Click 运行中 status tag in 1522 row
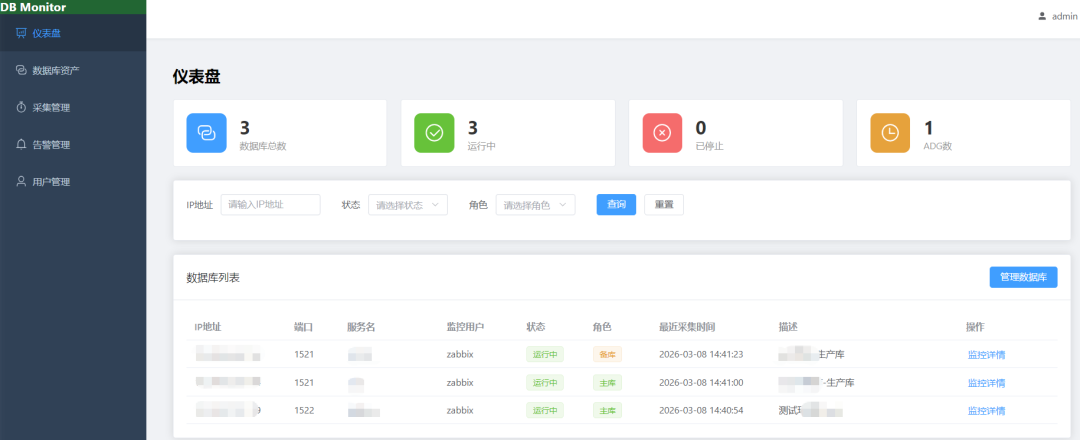This screenshot has width=1080, height=440. tap(545, 410)
